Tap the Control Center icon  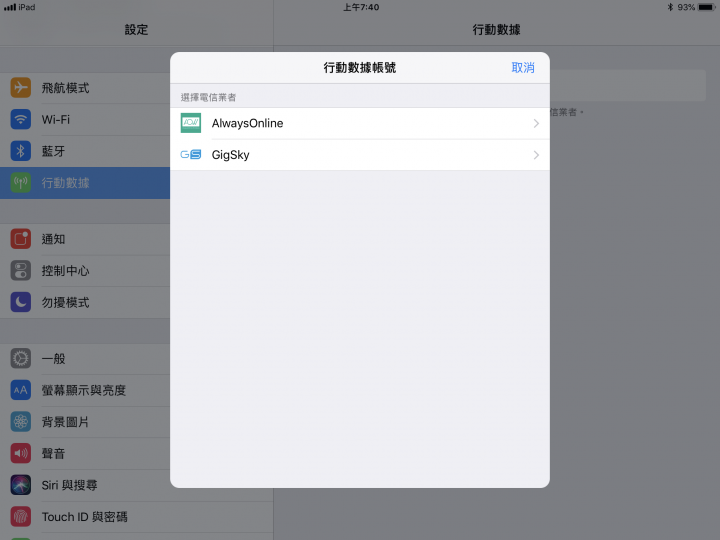tap(21, 271)
